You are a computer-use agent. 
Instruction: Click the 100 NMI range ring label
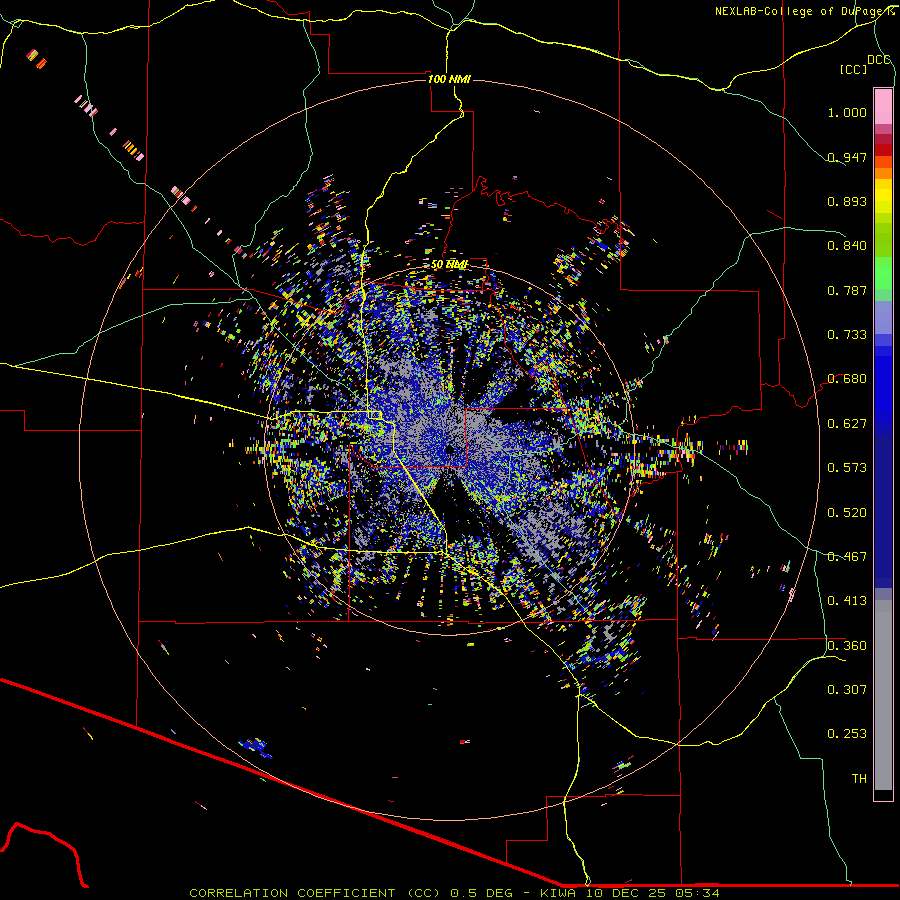(x=449, y=79)
